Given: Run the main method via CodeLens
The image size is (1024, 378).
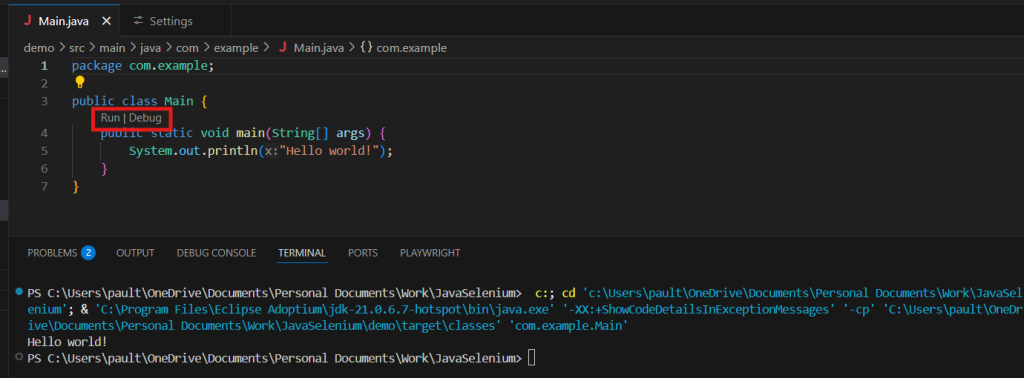Looking at the screenshot, I should 110,118.
